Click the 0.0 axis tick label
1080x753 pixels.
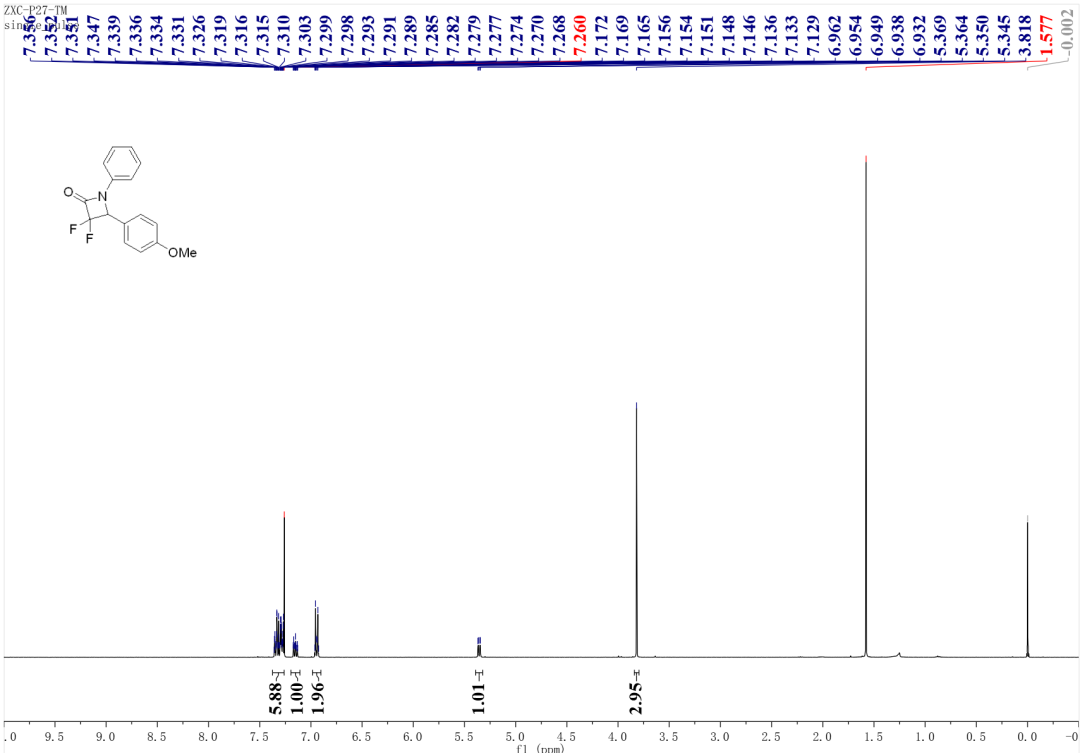point(1027,736)
